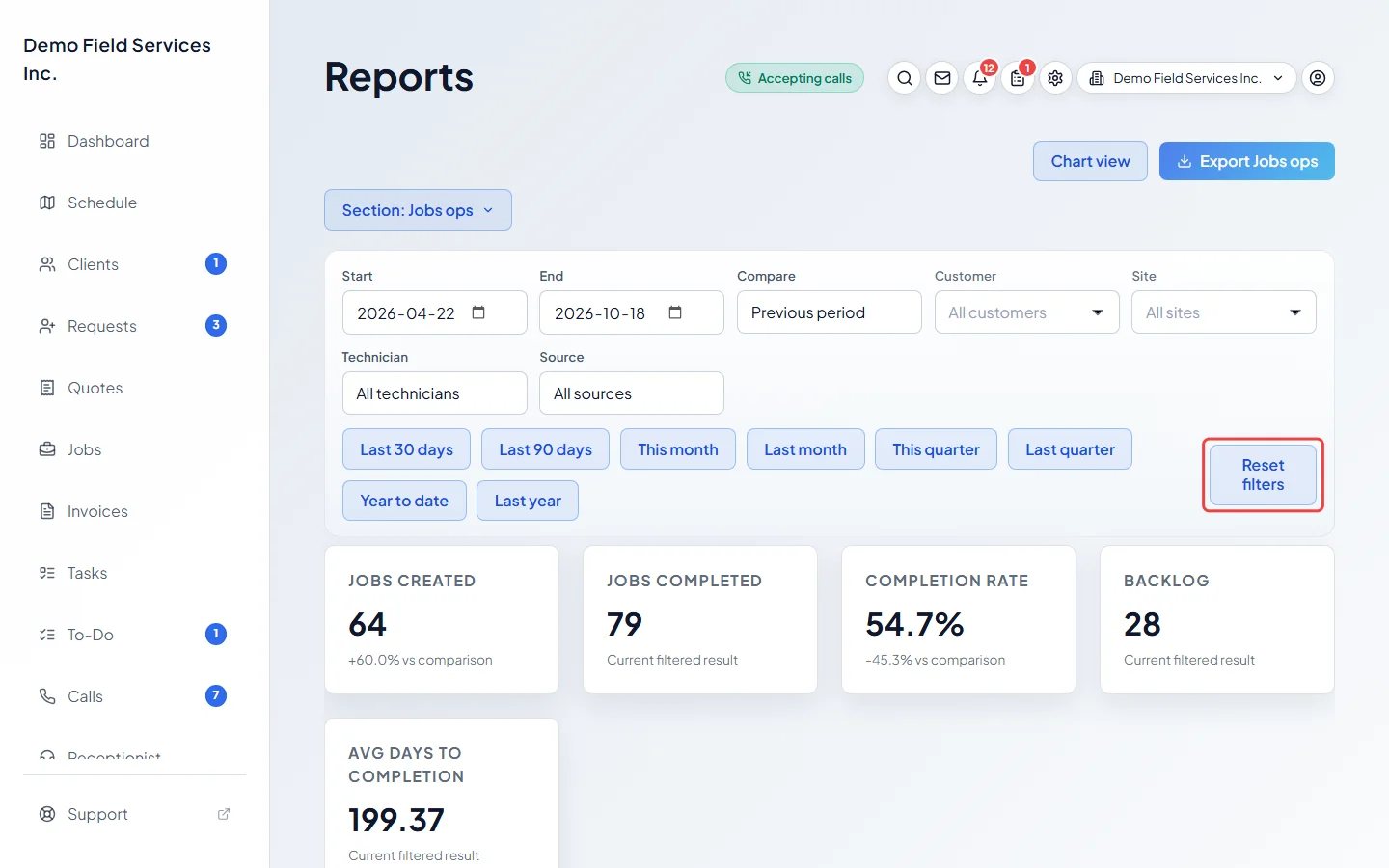Open the user profile icon
Image resolution: width=1389 pixels, height=868 pixels.
tap(1318, 78)
